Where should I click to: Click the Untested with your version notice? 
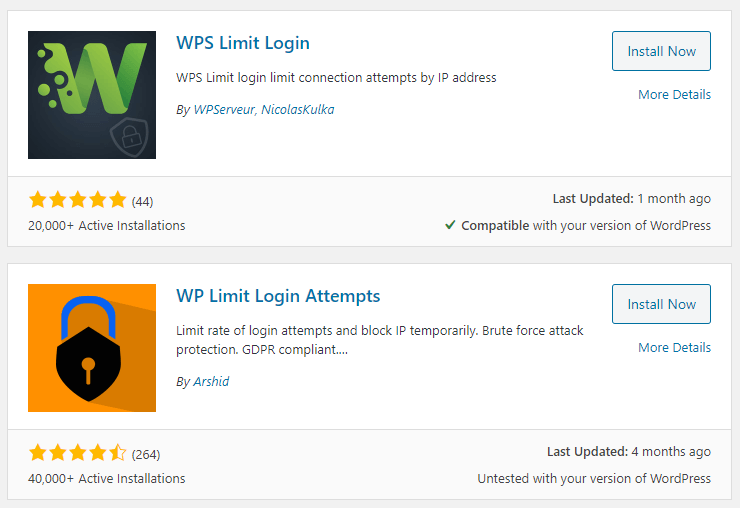(x=594, y=479)
